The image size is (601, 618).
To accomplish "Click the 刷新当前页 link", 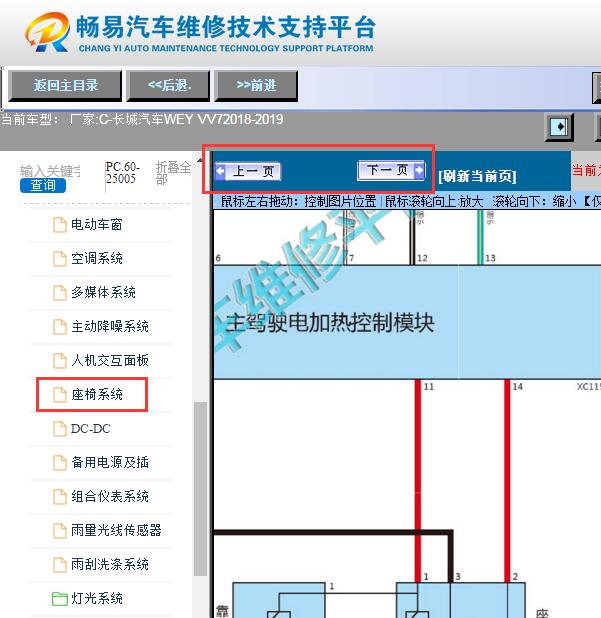I will pyautogui.click(x=477, y=176).
